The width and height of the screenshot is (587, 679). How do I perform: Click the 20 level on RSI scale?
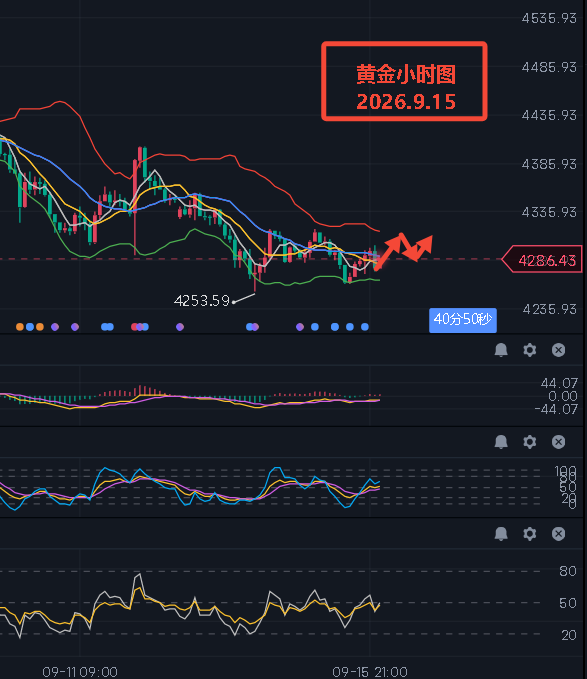coord(569,635)
